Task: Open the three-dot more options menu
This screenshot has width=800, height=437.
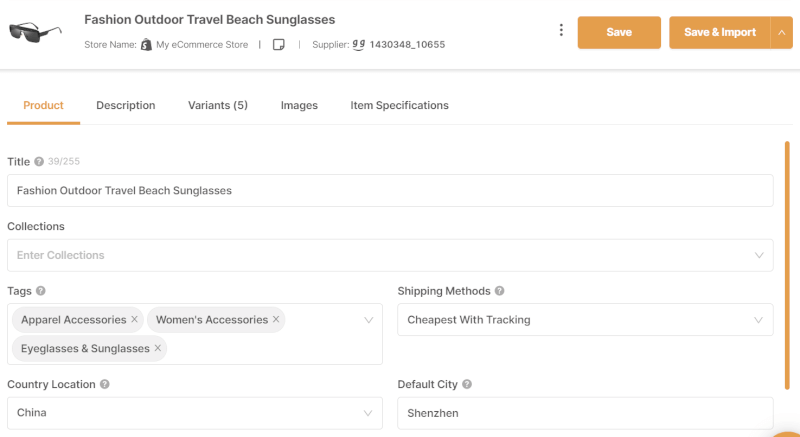Action: (561, 30)
